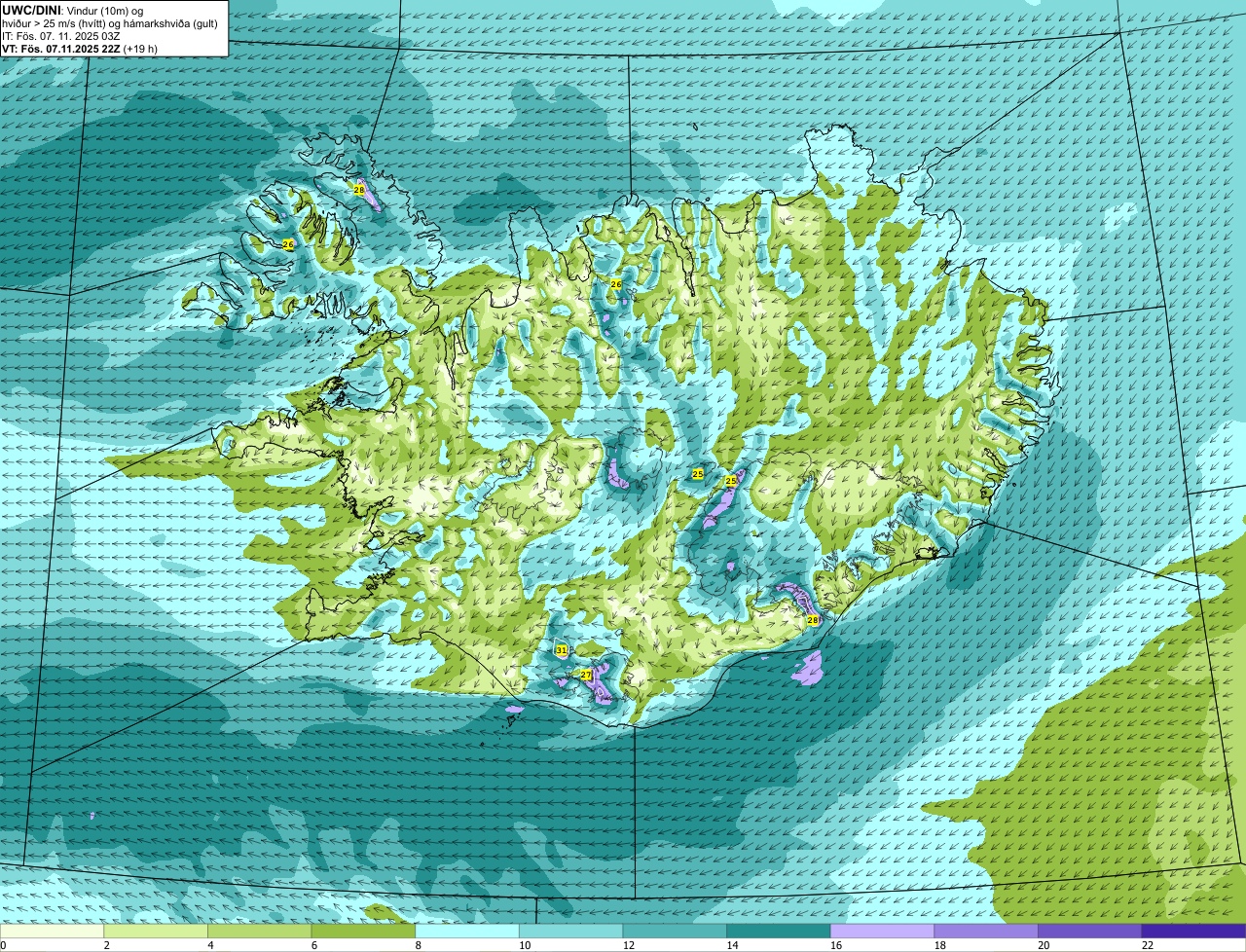Click the yellow gust label 31
Screen dimensions: 1246x952
(561, 650)
